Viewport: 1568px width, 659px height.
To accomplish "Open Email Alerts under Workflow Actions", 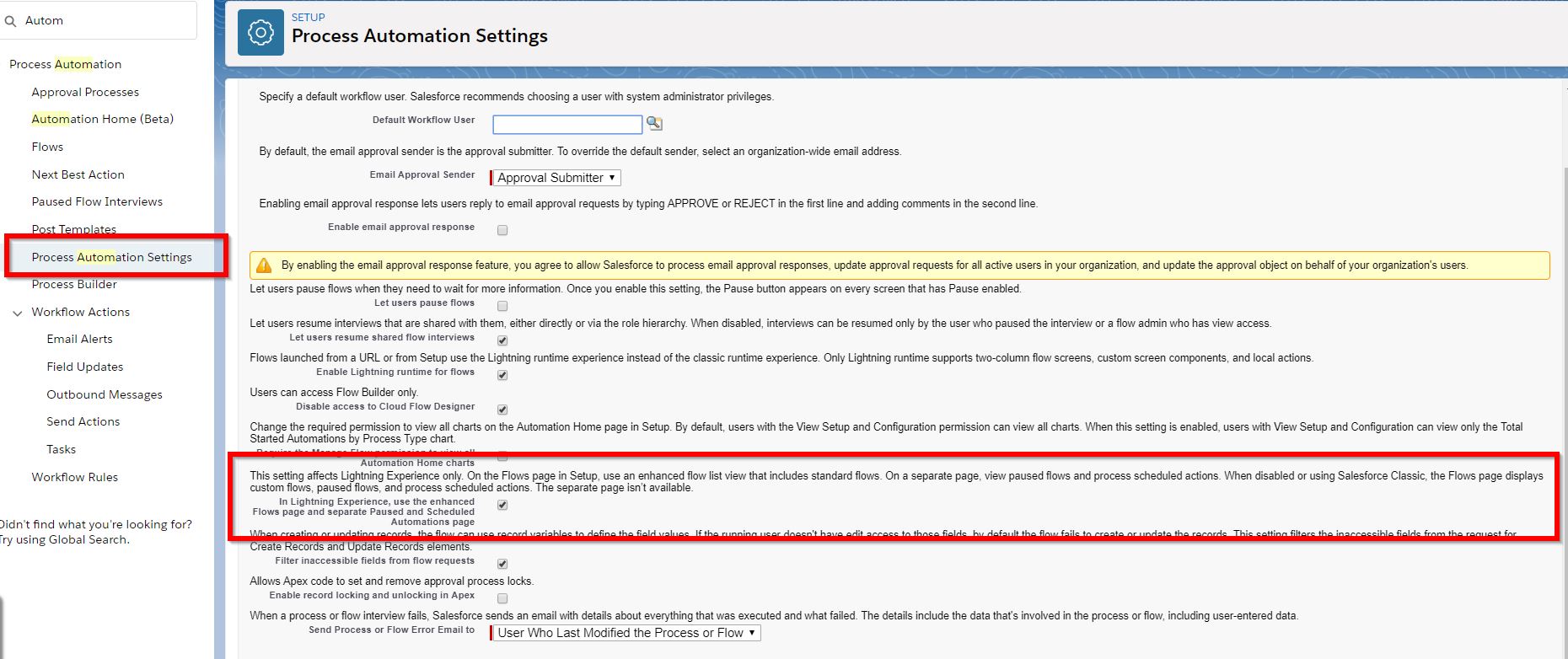I will [79, 339].
